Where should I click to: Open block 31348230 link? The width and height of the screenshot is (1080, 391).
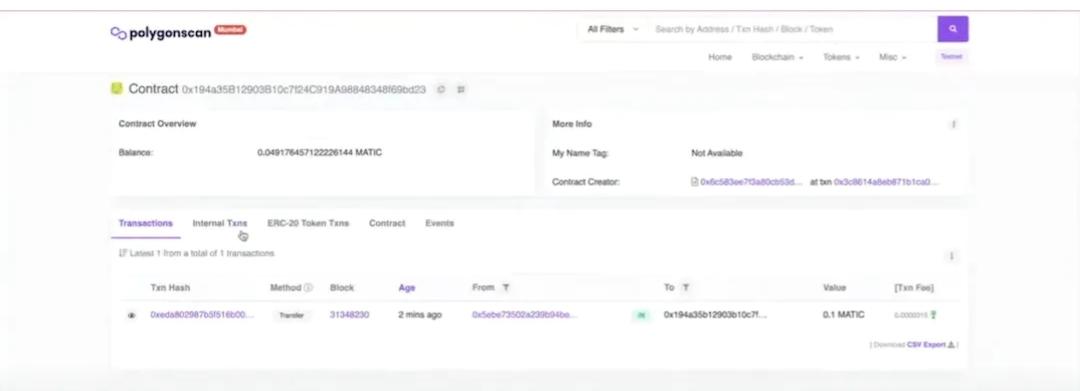[349, 315]
